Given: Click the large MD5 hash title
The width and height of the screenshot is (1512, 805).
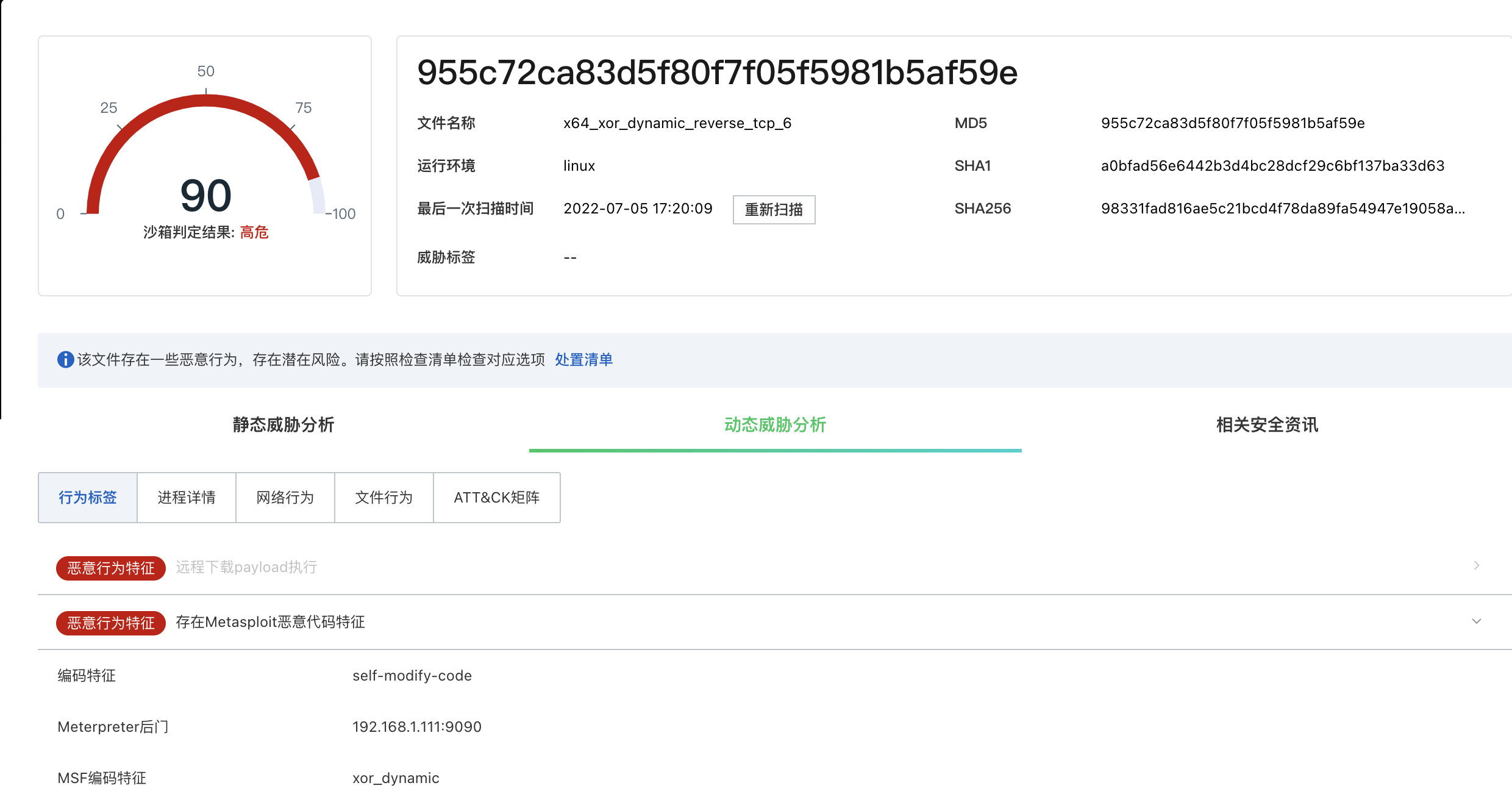Looking at the screenshot, I should click(717, 73).
